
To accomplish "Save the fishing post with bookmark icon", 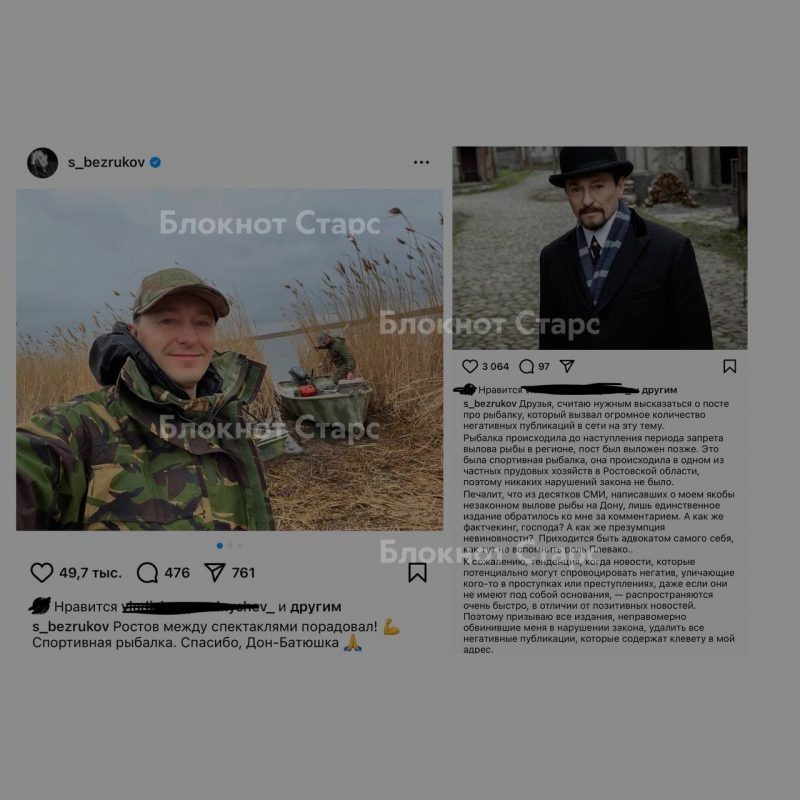I will pos(417,572).
